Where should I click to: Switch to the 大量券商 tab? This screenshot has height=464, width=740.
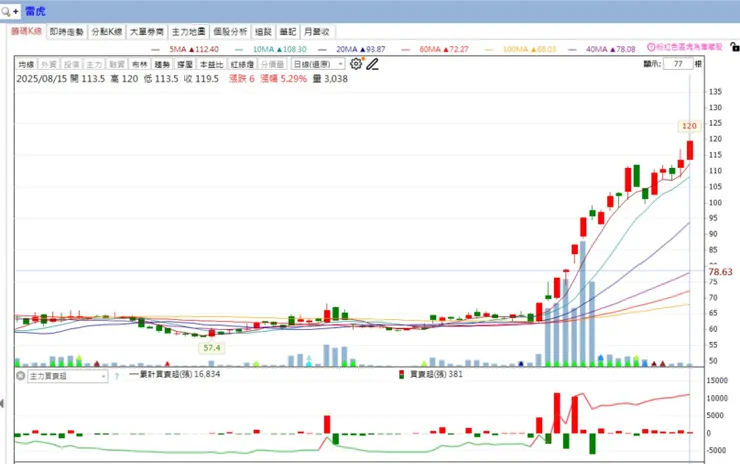pos(147,32)
